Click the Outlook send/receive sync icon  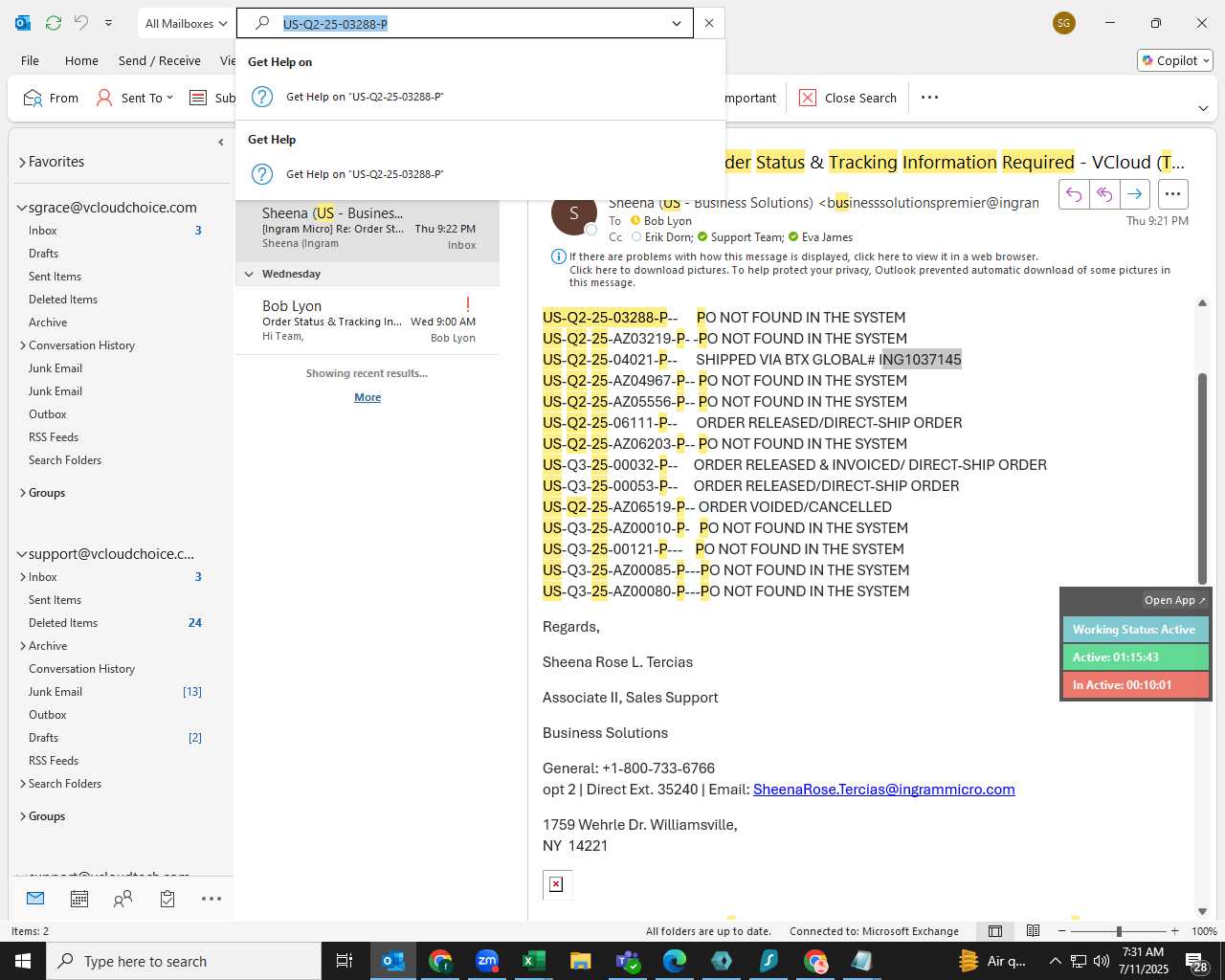[54, 23]
